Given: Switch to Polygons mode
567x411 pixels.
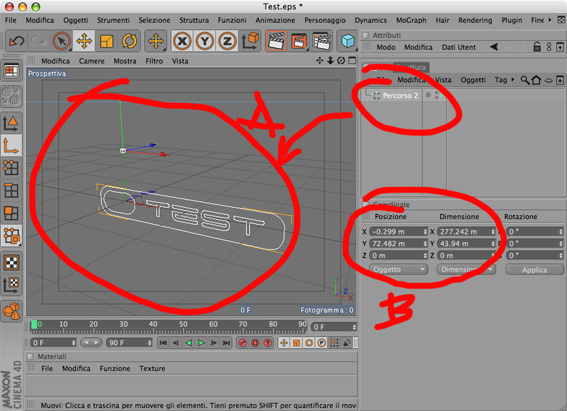Looking at the screenshot, I should [x=11, y=213].
